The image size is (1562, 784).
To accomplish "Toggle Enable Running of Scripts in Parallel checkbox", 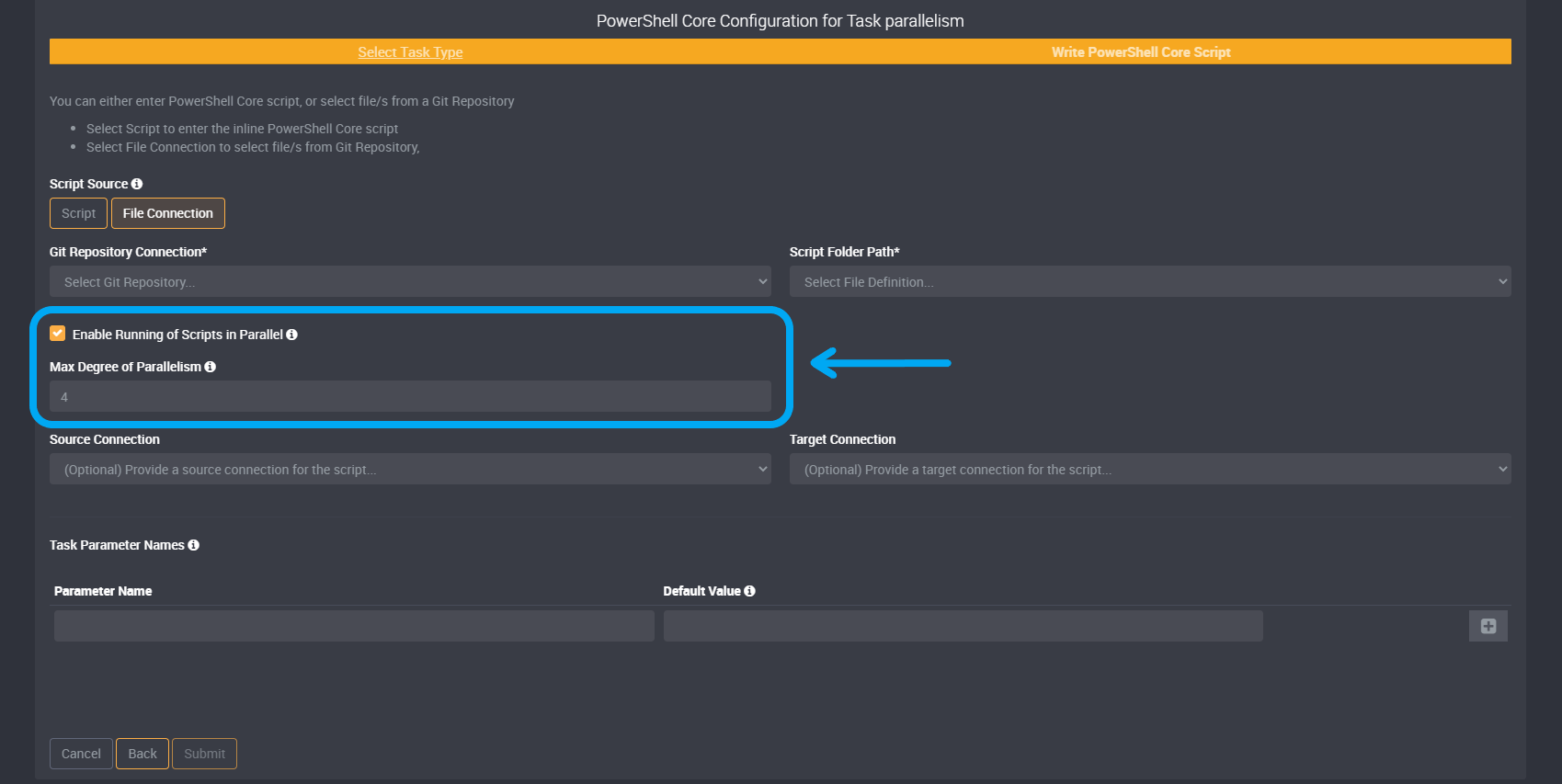I will tap(57, 334).
